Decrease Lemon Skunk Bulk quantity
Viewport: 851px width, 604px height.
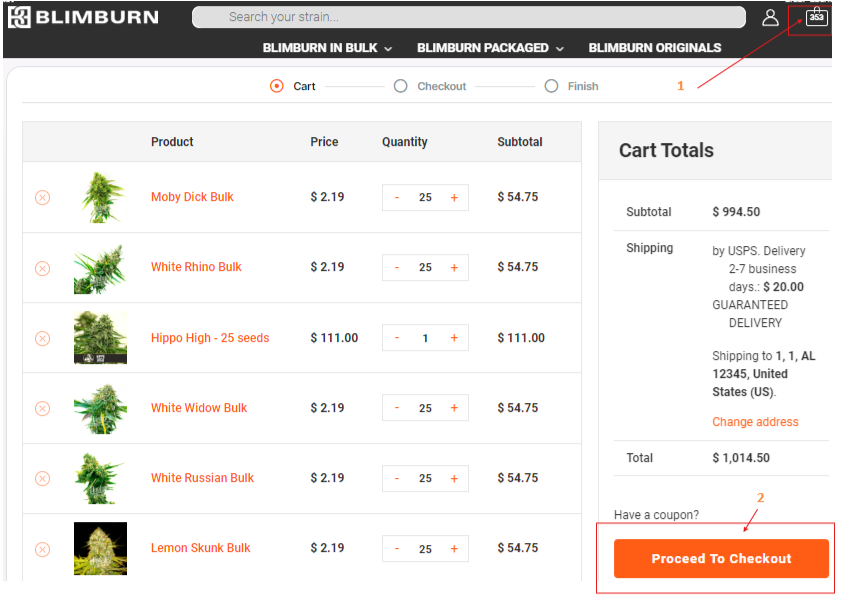[397, 549]
